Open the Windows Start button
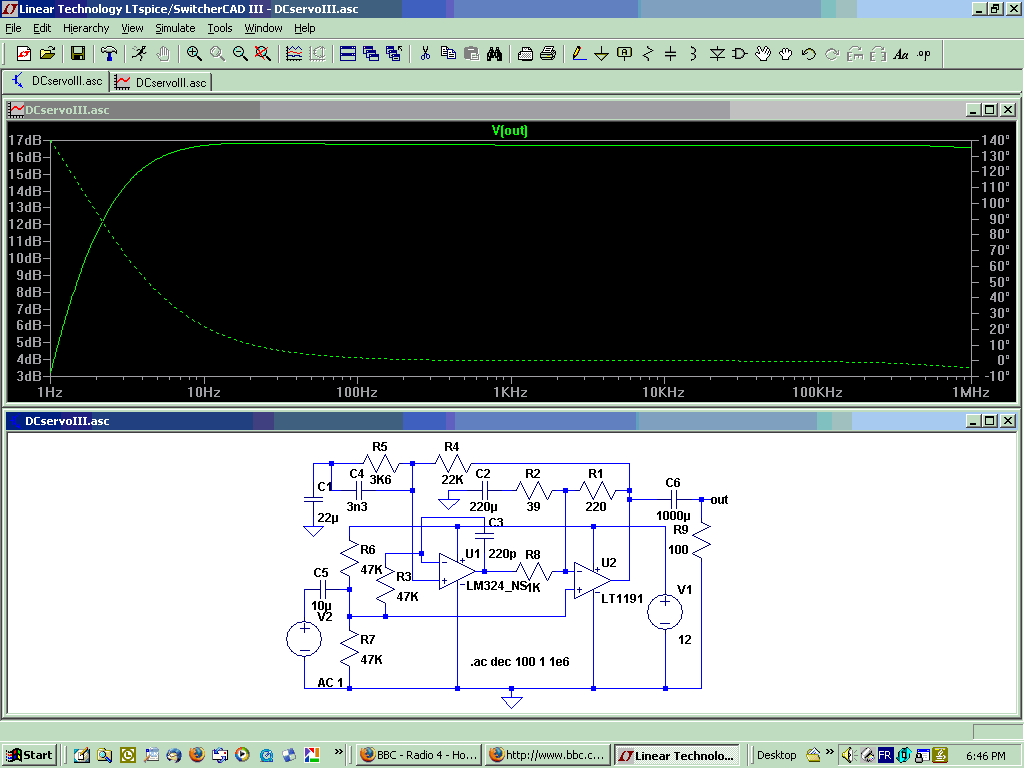This screenshot has height=768, width=1024. (x=29, y=755)
